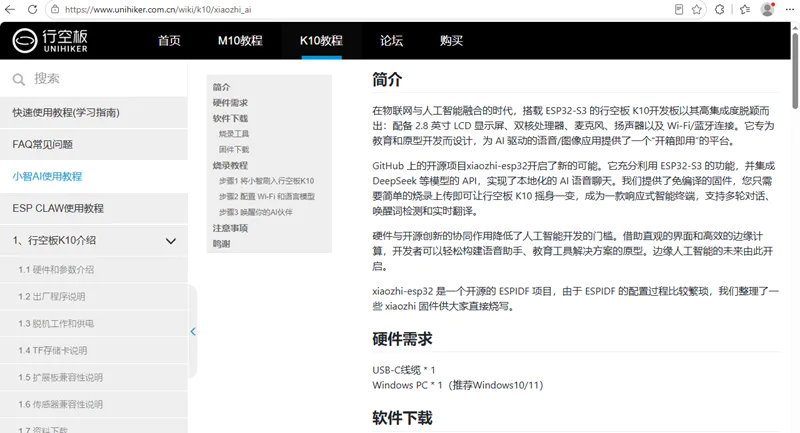Open the favorites list icon
Image resolution: width=800 pixels, height=433 pixels.
click(745, 9)
